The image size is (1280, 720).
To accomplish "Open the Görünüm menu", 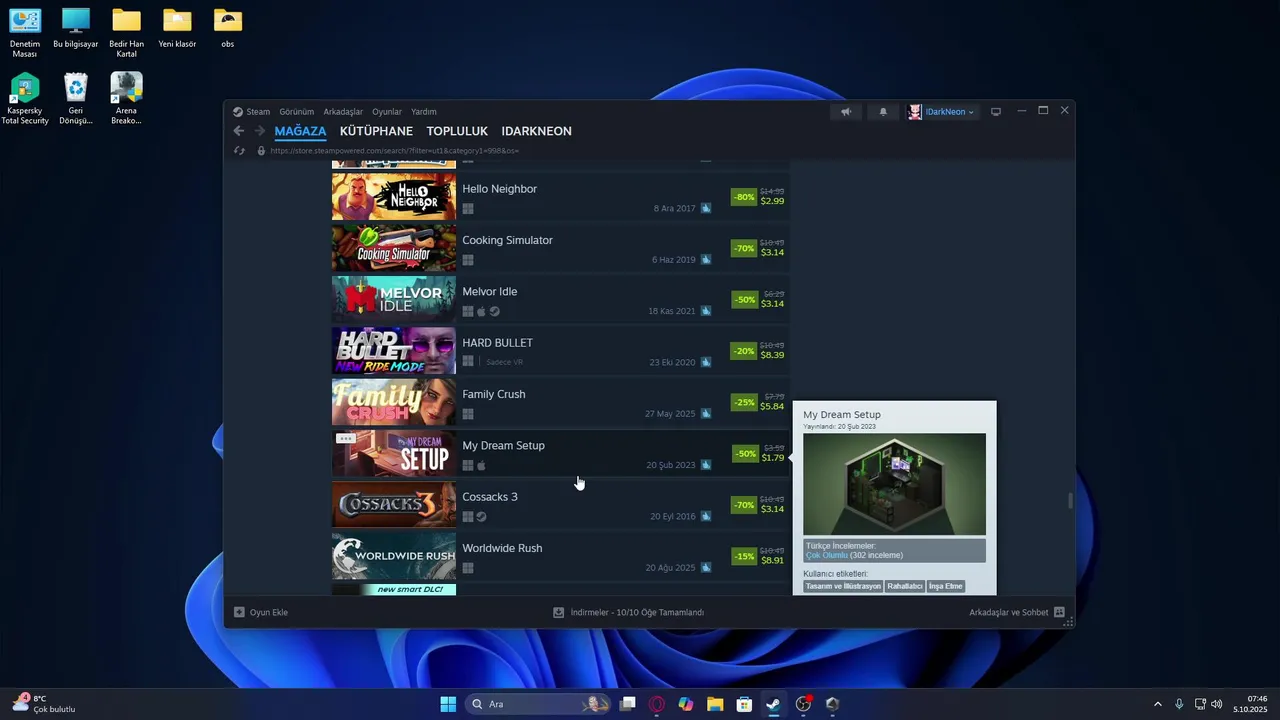I will (297, 112).
